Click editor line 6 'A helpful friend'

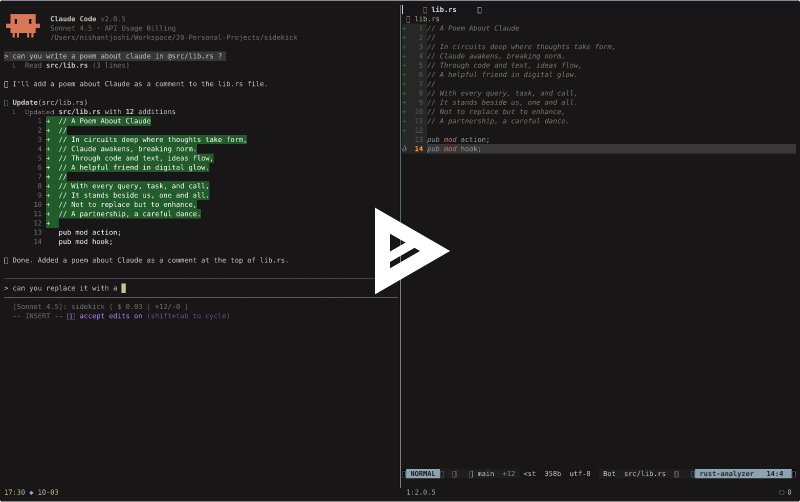(x=502, y=74)
